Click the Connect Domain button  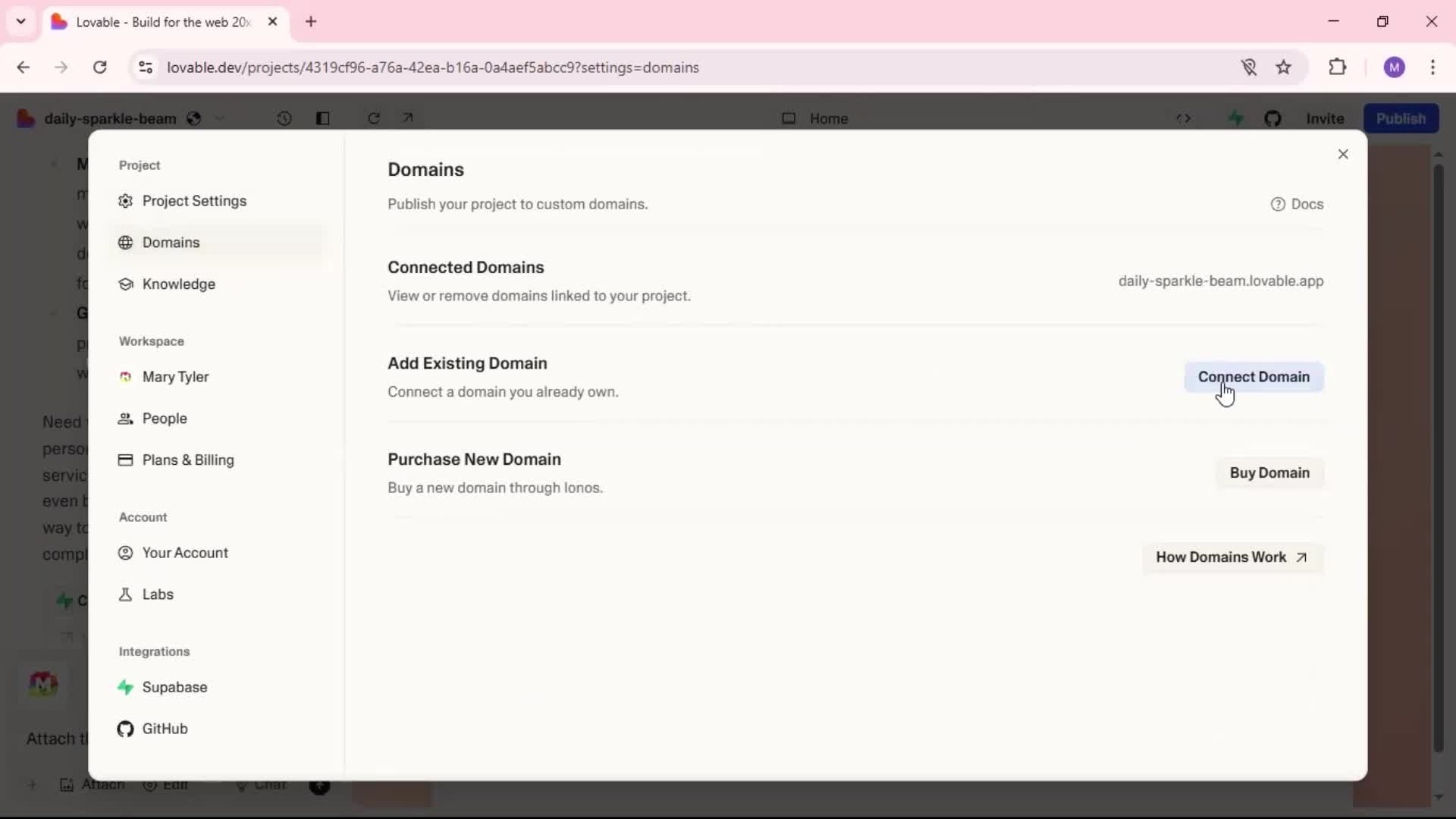pyautogui.click(x=1254, y=377)
